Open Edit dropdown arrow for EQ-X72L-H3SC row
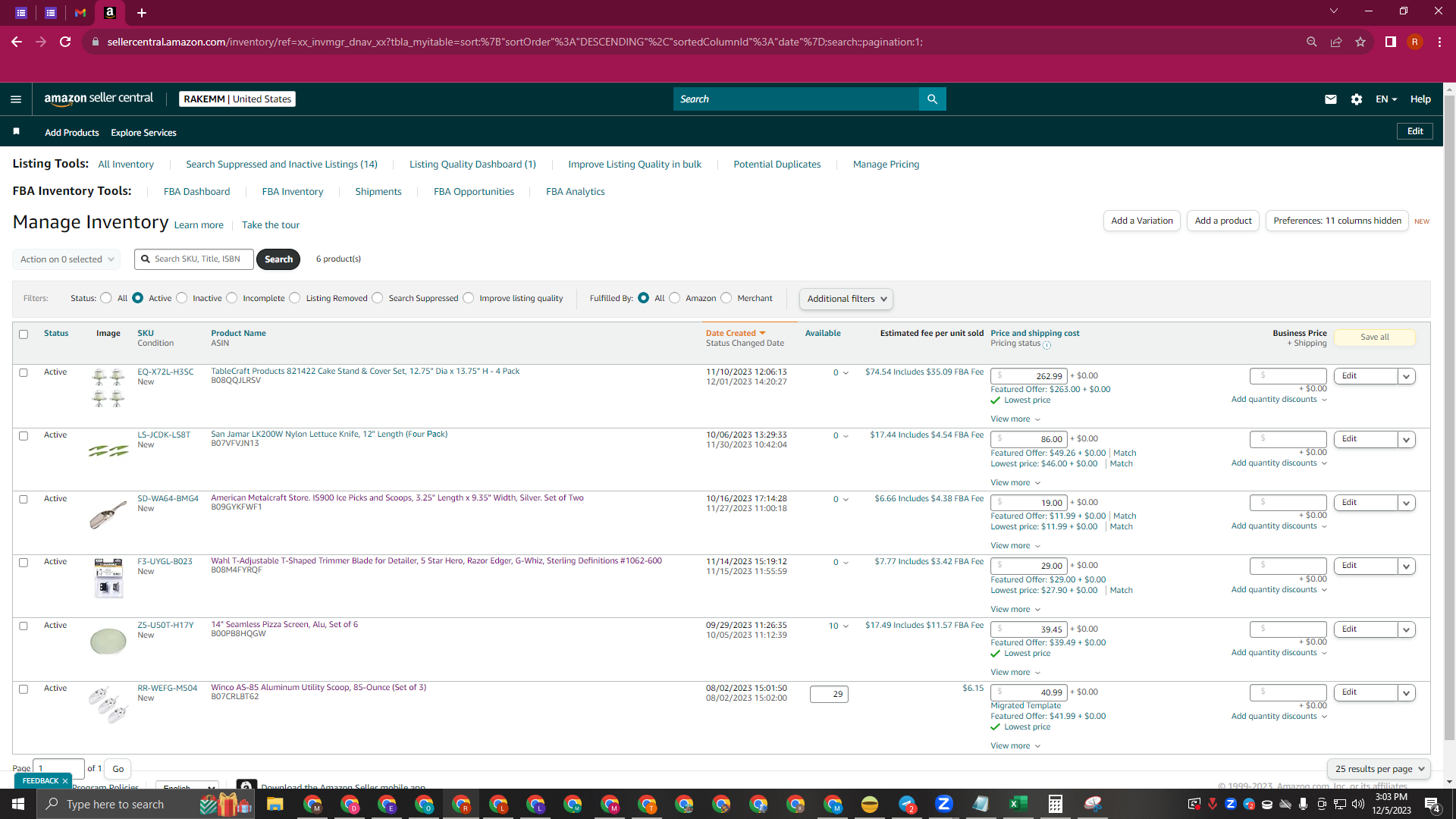1456x819 pixels. [x=1407, y=376]
